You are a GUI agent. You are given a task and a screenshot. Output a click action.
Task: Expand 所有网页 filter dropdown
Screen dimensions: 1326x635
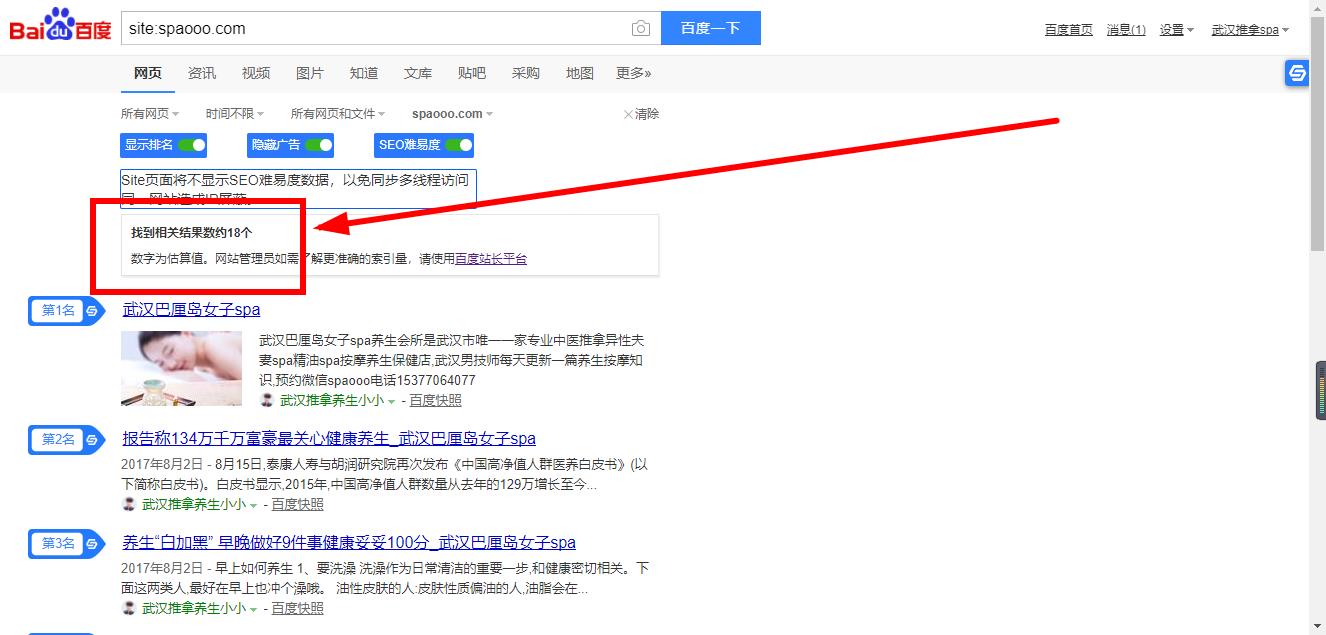click(150, 114)
